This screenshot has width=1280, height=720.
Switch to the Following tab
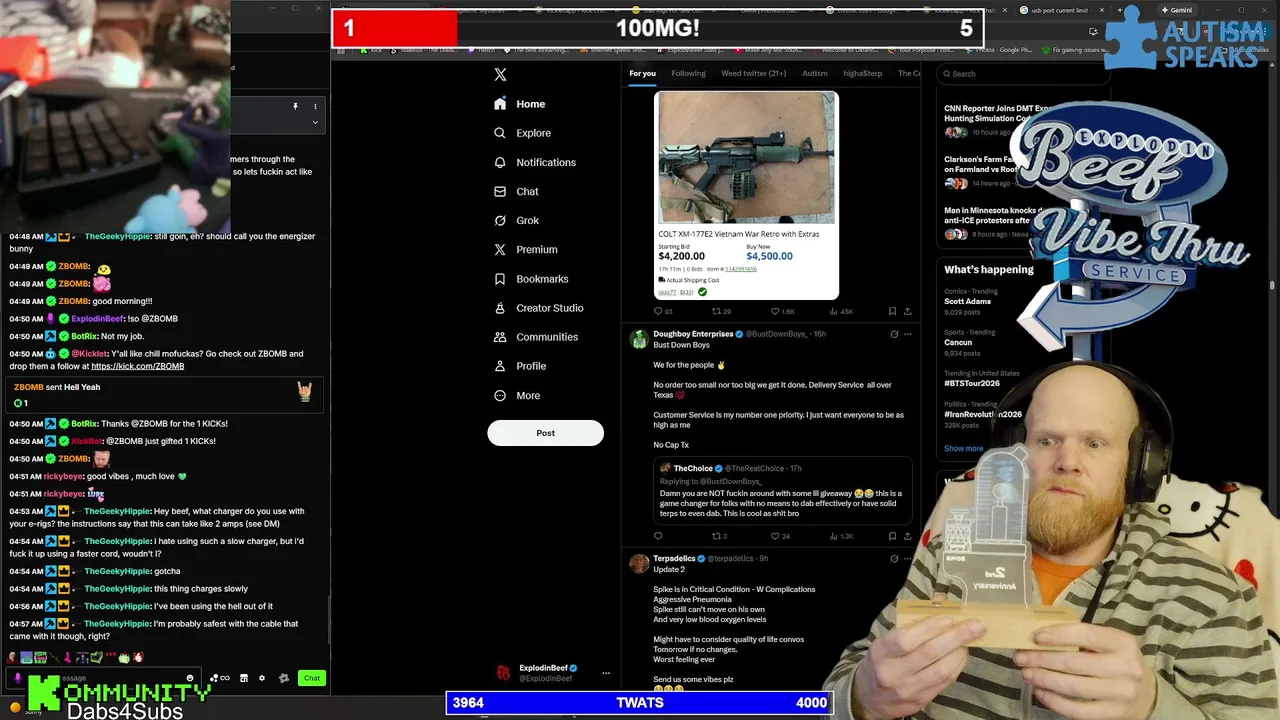click(688, 73)
